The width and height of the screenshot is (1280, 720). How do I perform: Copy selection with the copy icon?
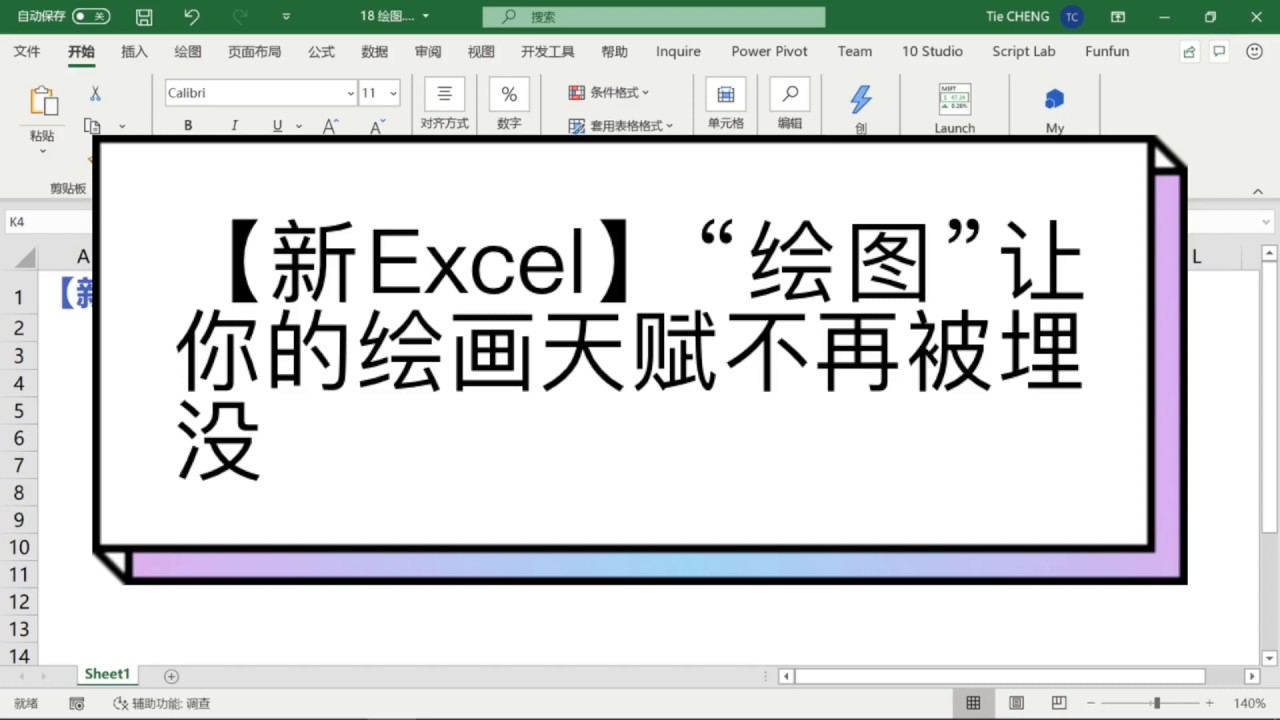93,126
